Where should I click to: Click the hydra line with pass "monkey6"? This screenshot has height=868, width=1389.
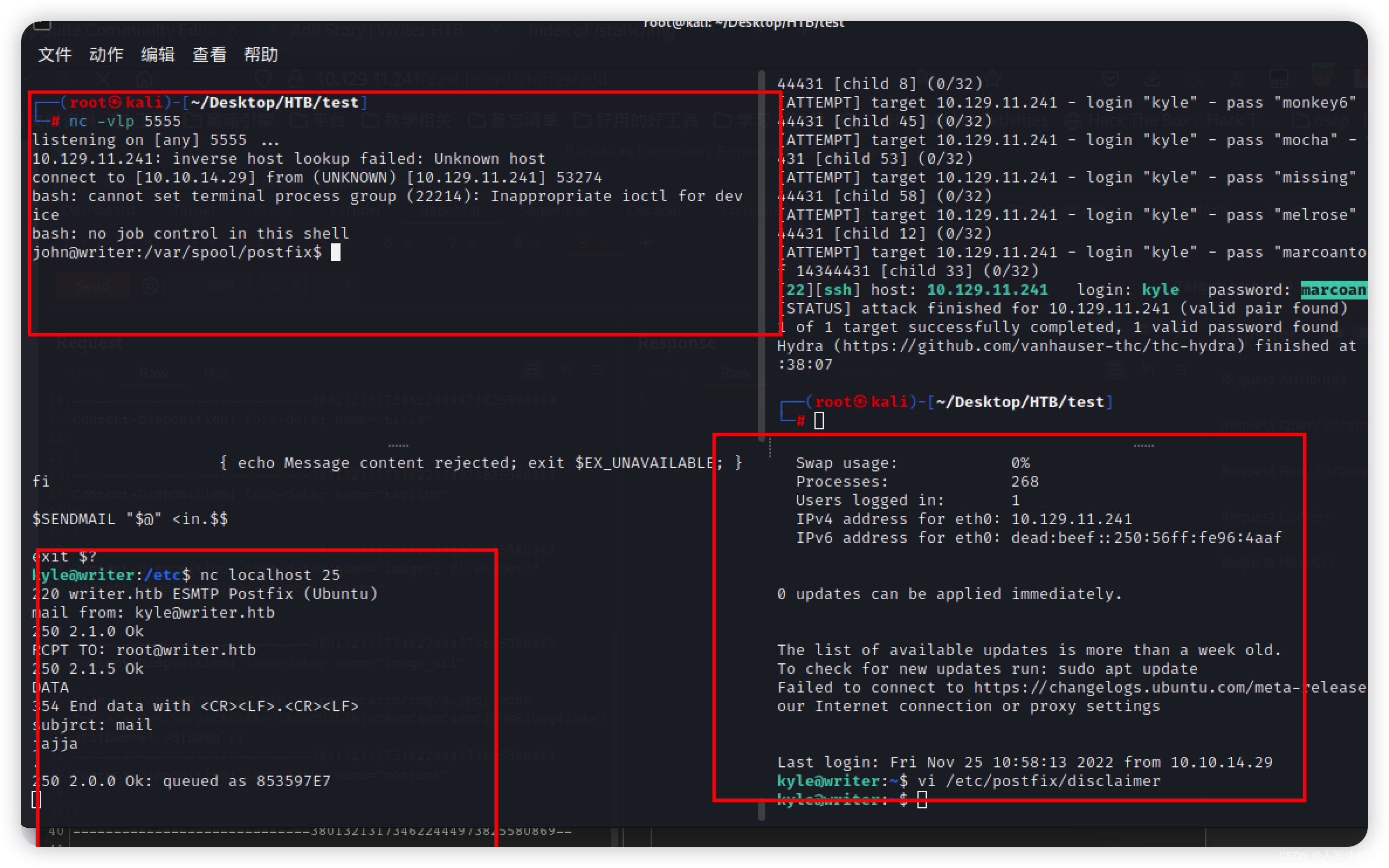(x=1067, y=102)
